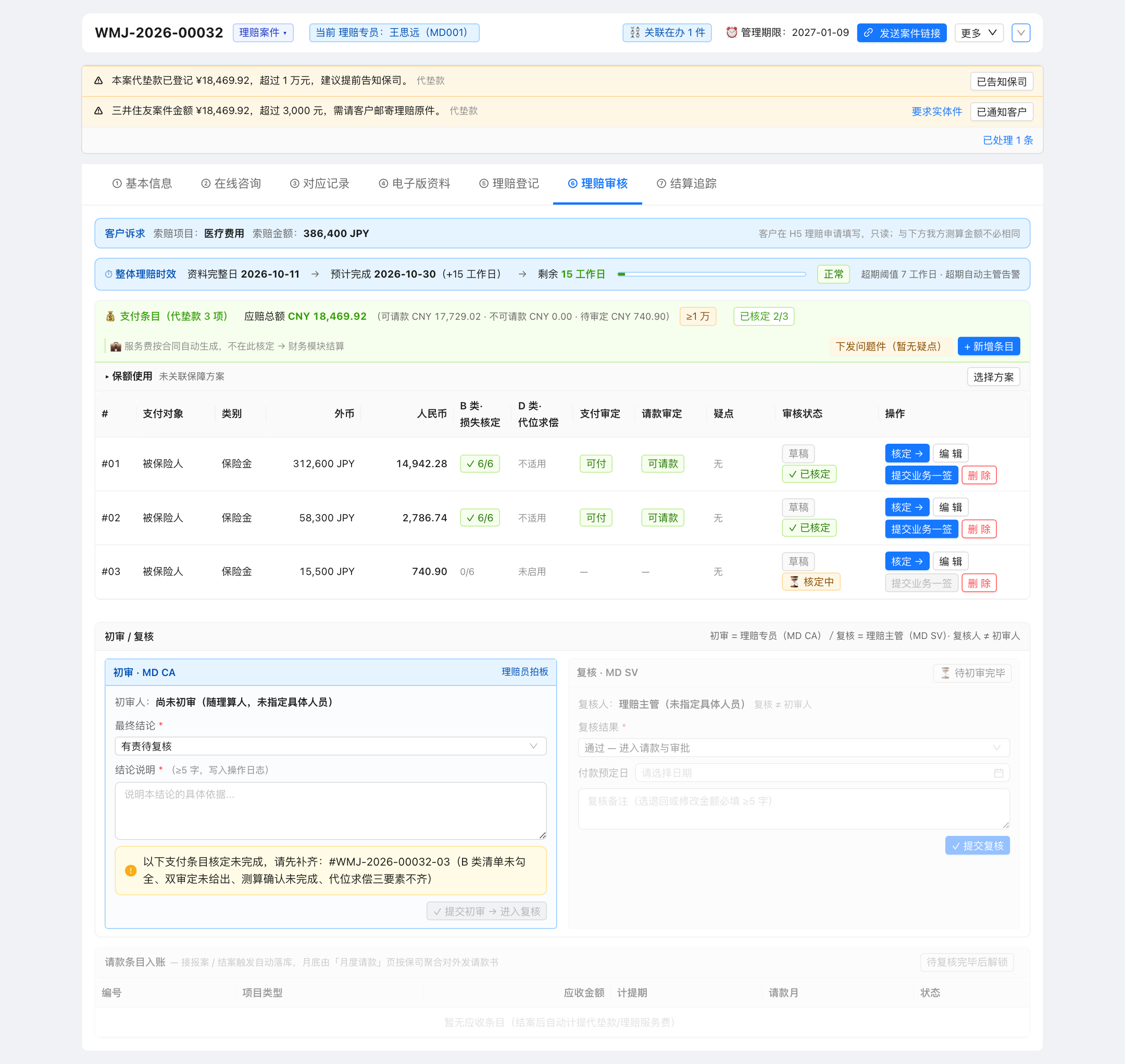Click the orange exclamation icon in warning box
Viewport: 1125px width, 1064px height.
click(131, 871)
